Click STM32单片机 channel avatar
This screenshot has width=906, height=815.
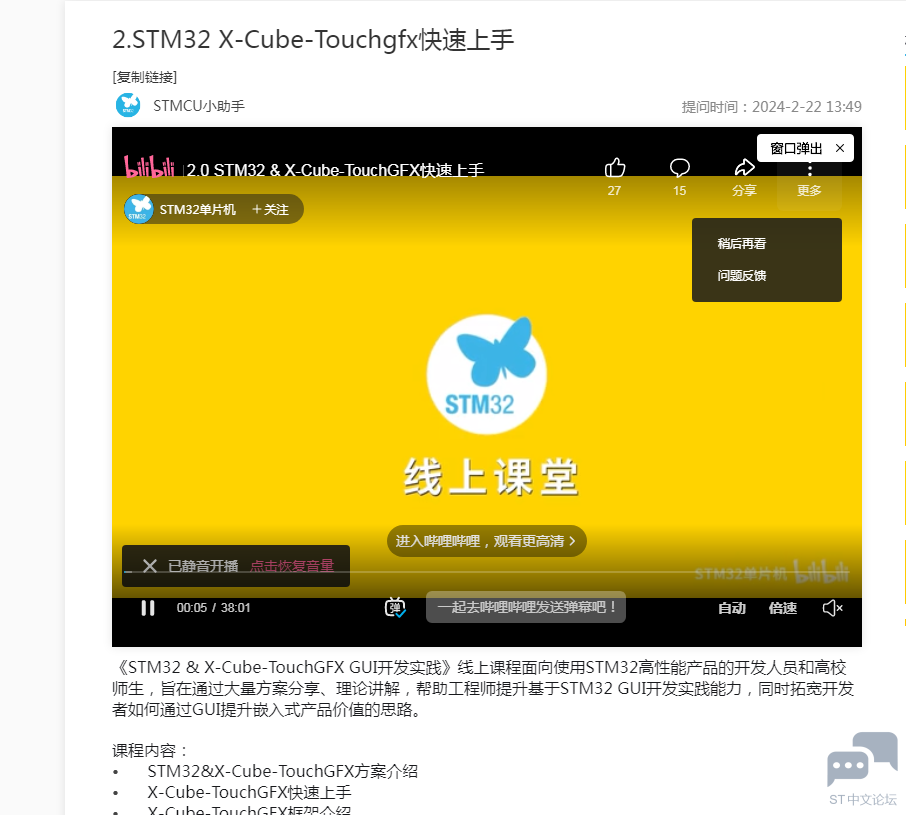pos(139,209)
